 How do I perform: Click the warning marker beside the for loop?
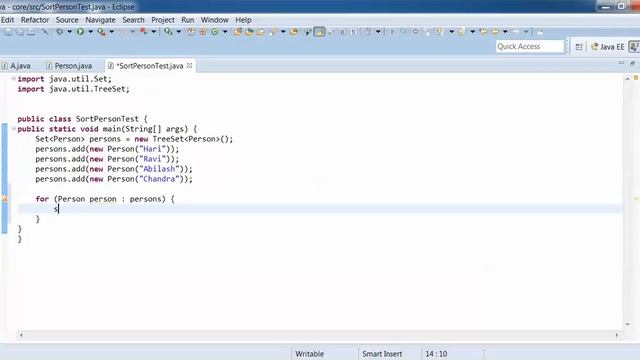click(x=4, y=199)
